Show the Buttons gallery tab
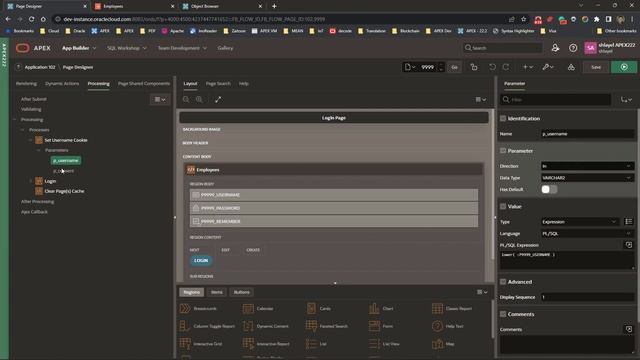This screenshot has width=640, height=360. pyautogui.click(x=242, y=292)
